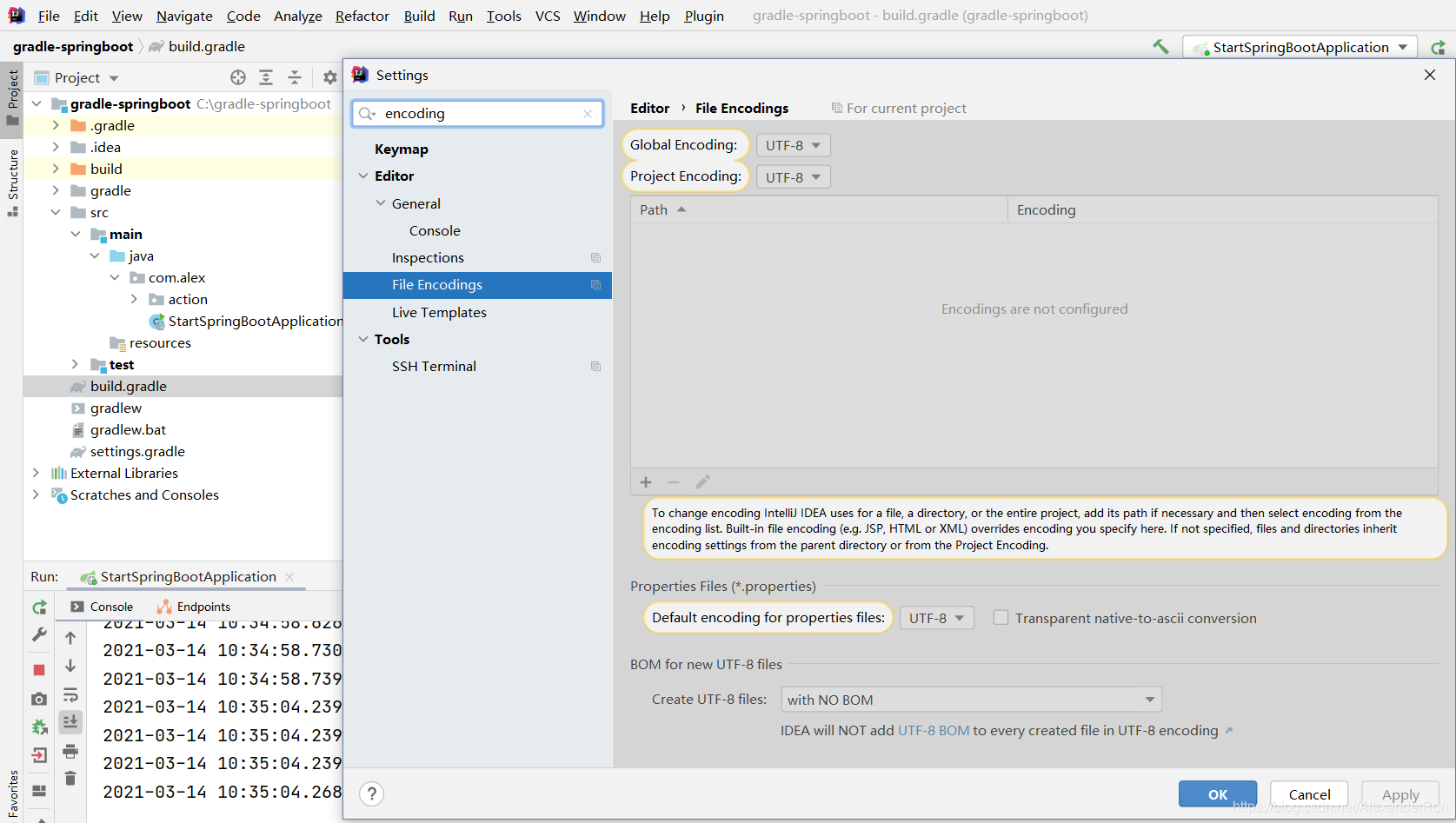Viewport: 1456px width, 823px height.
Task: Click Expand All icon in Project panel
Action: pyautogui.click(x=266, y=77)
